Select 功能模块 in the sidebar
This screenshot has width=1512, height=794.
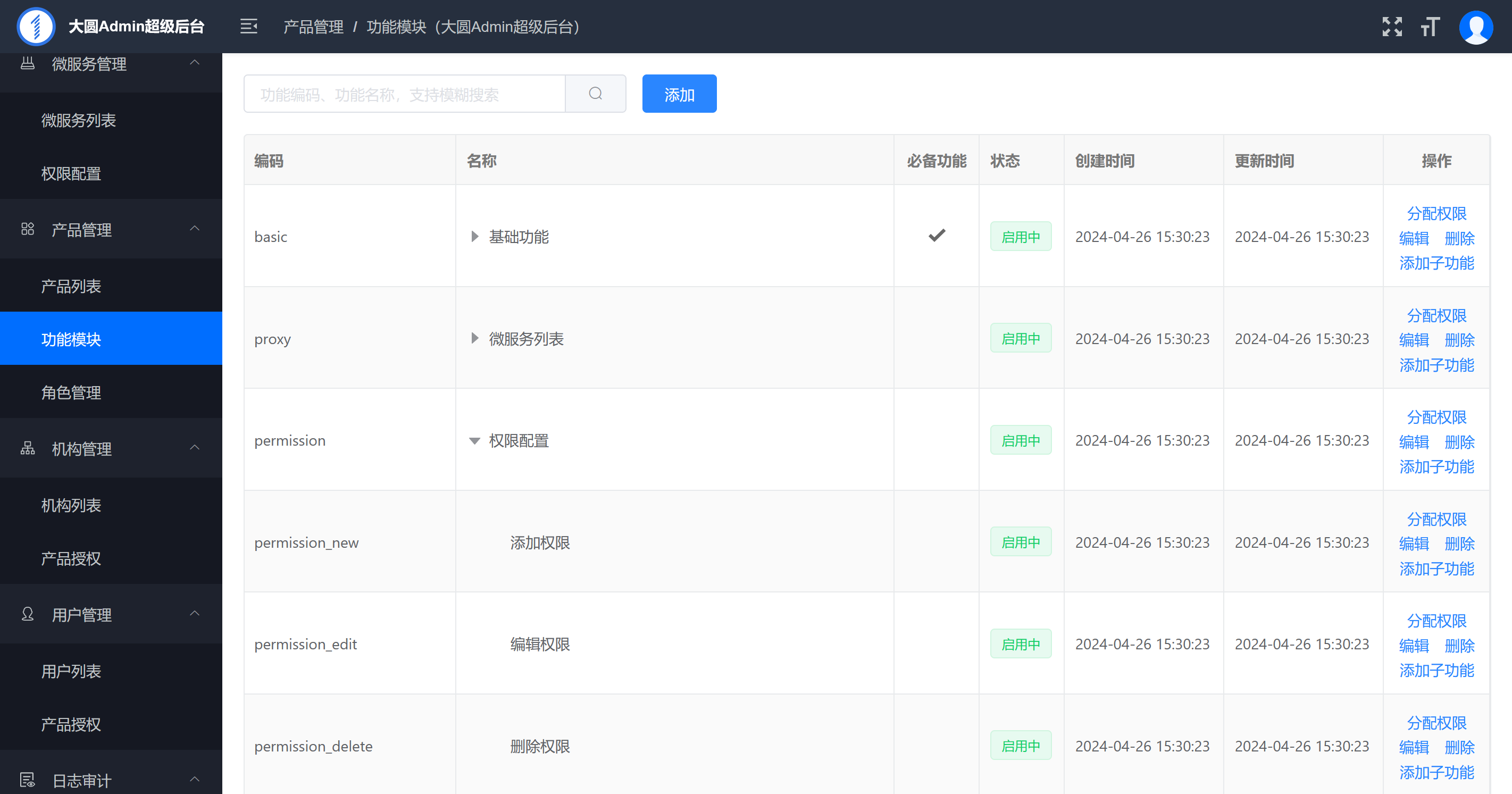111,339
